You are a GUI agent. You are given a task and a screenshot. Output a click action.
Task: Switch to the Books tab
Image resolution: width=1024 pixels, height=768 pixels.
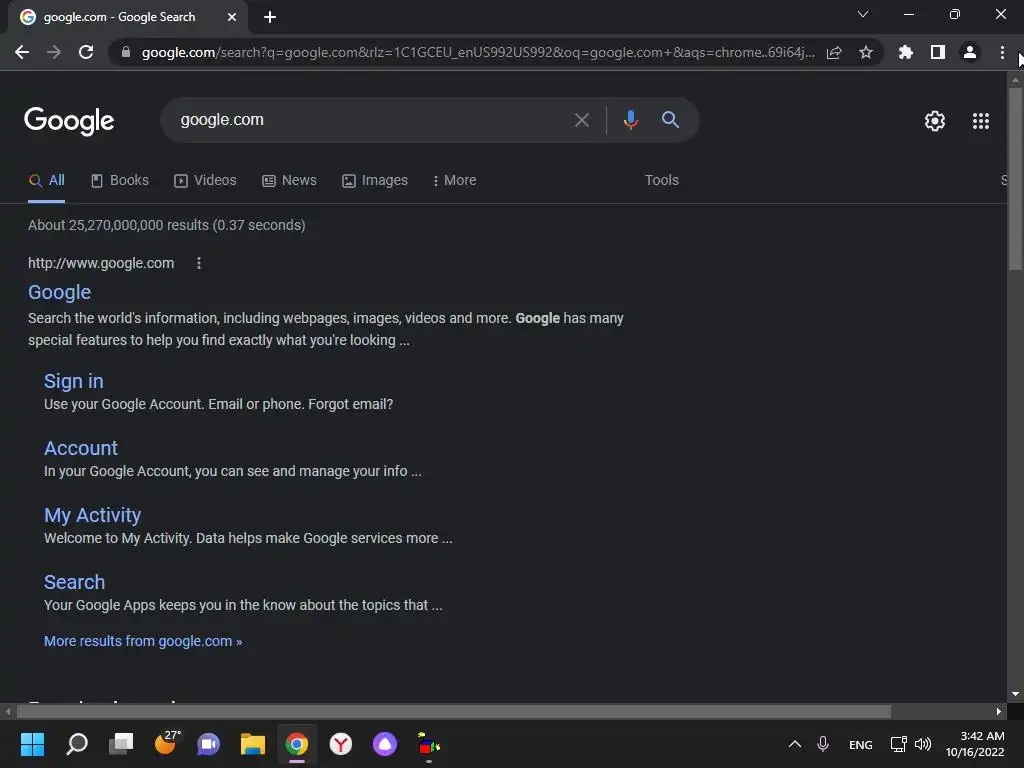click(x=120, y=180)
